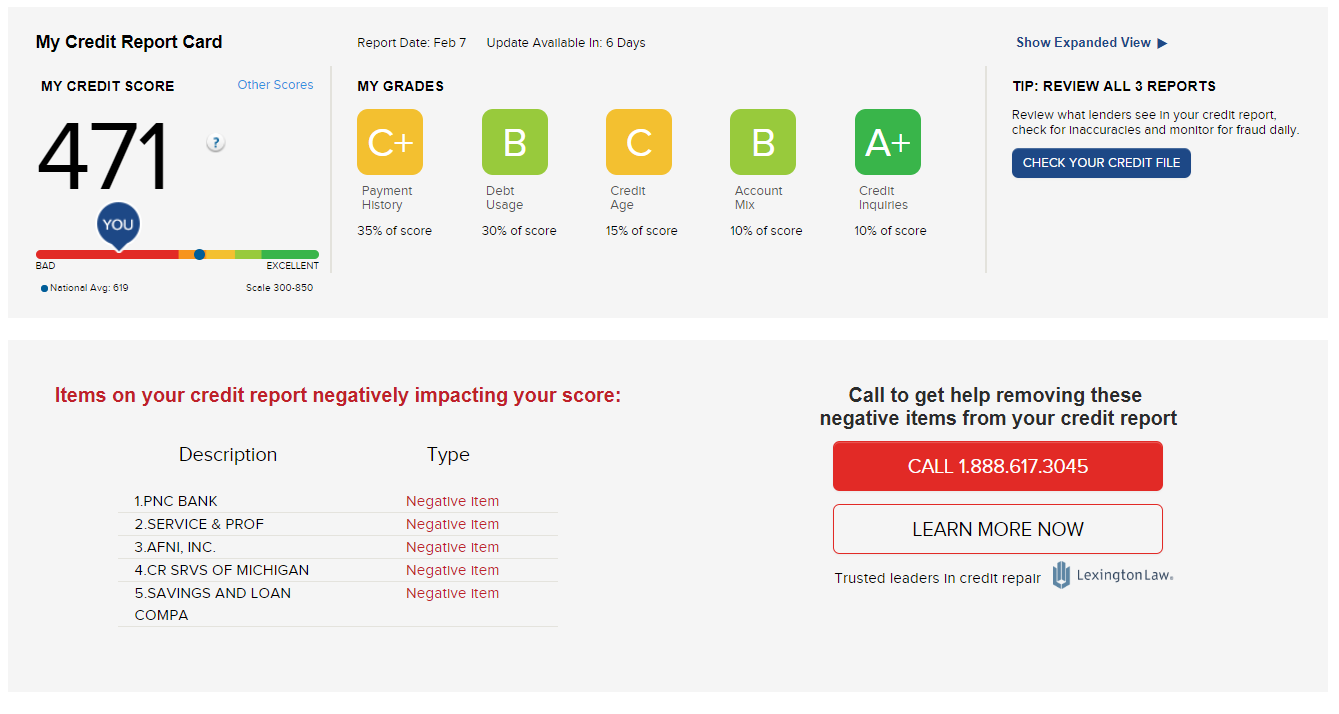Viewport: 1339px width, 714px height.
Task: Click the YOU score marker pin
Action: point(117,225)
